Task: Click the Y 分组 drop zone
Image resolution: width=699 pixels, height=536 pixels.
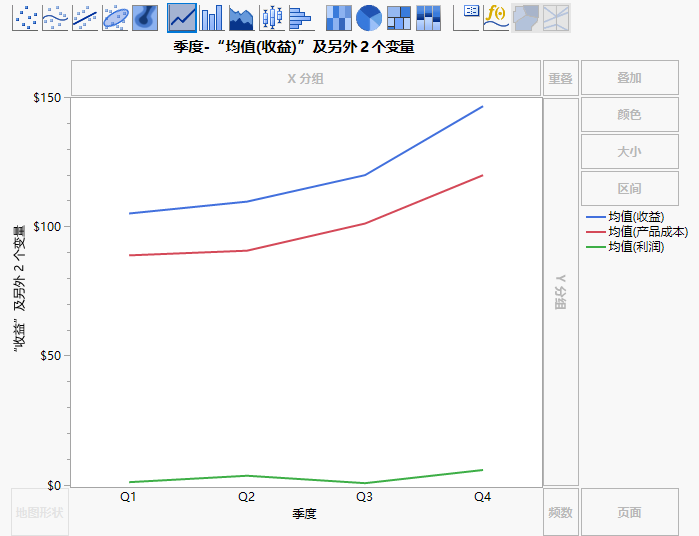Action: click(x=561, y=292)
